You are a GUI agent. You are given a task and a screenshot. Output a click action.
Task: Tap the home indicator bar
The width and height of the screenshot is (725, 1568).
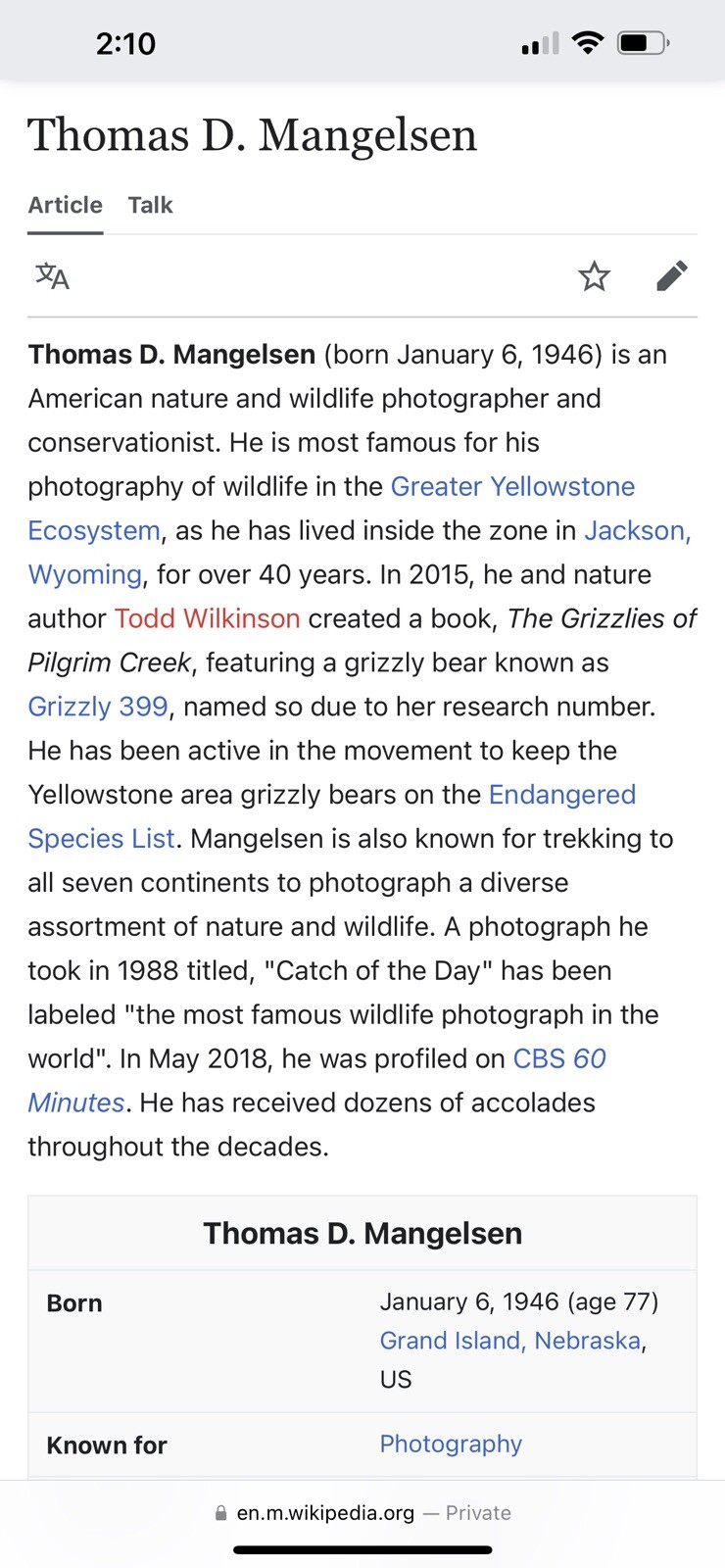click(362, 1550)
